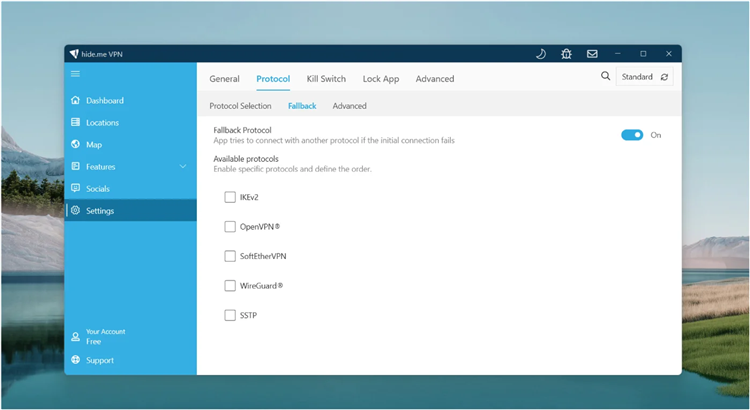The height and width of the screenshot is (410, 750).
Task: Switch to Protocol Selection sub-tab
Action: [240, 106]
